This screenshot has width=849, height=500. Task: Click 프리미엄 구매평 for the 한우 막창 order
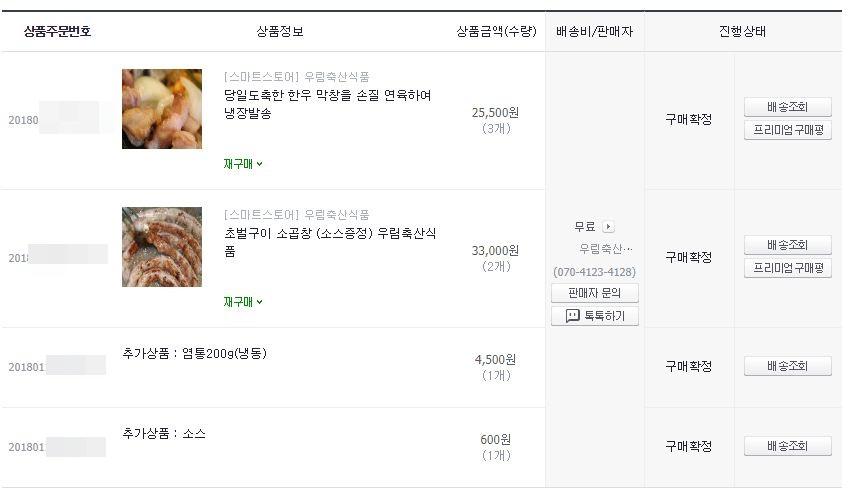tap(788, 130)
